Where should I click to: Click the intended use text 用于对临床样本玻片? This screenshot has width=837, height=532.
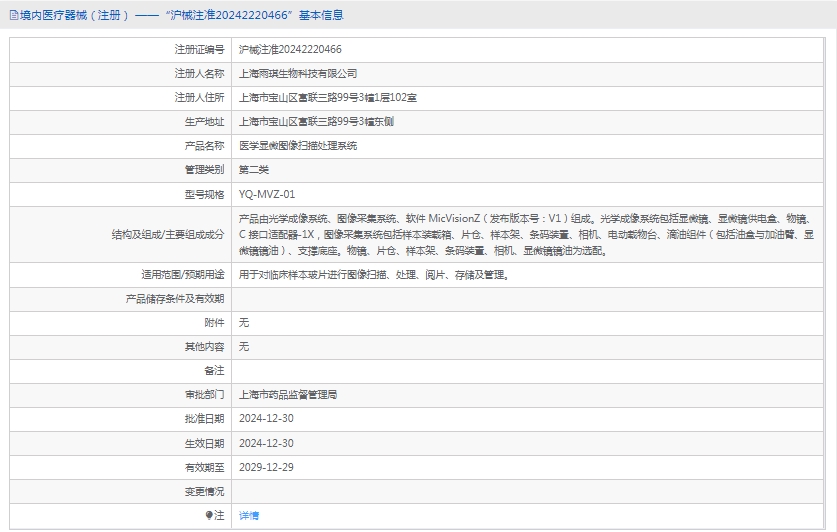(374, 274)
